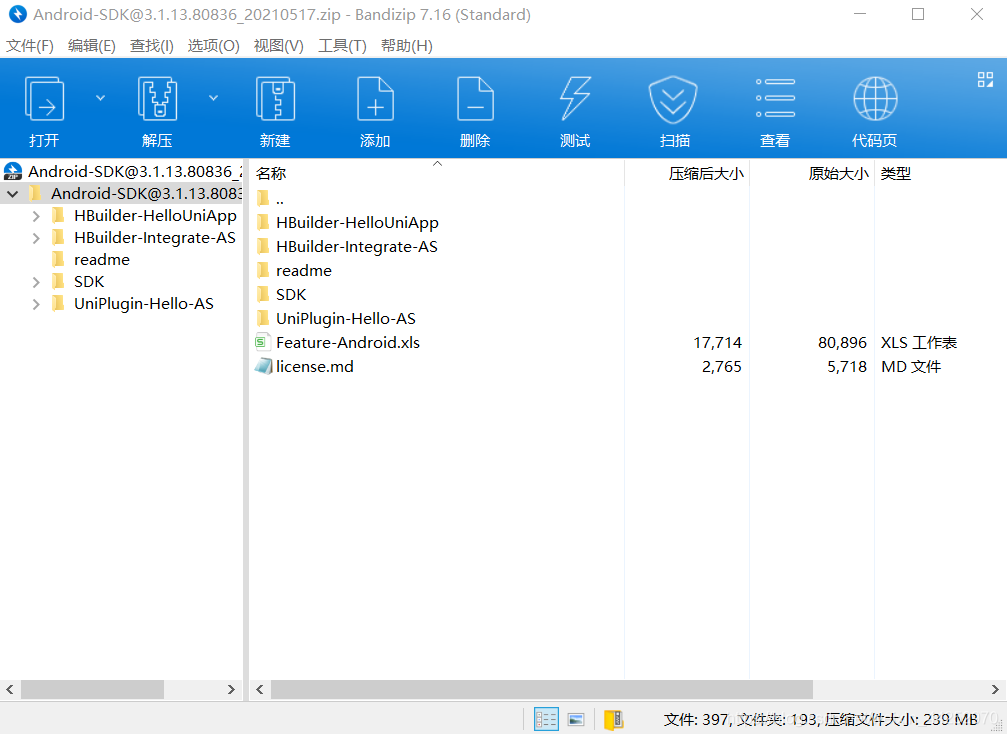Collapse the Android-SDK@3.1.13.8083 tree folder
This screenshot has width=1007, height=734.
13,193
